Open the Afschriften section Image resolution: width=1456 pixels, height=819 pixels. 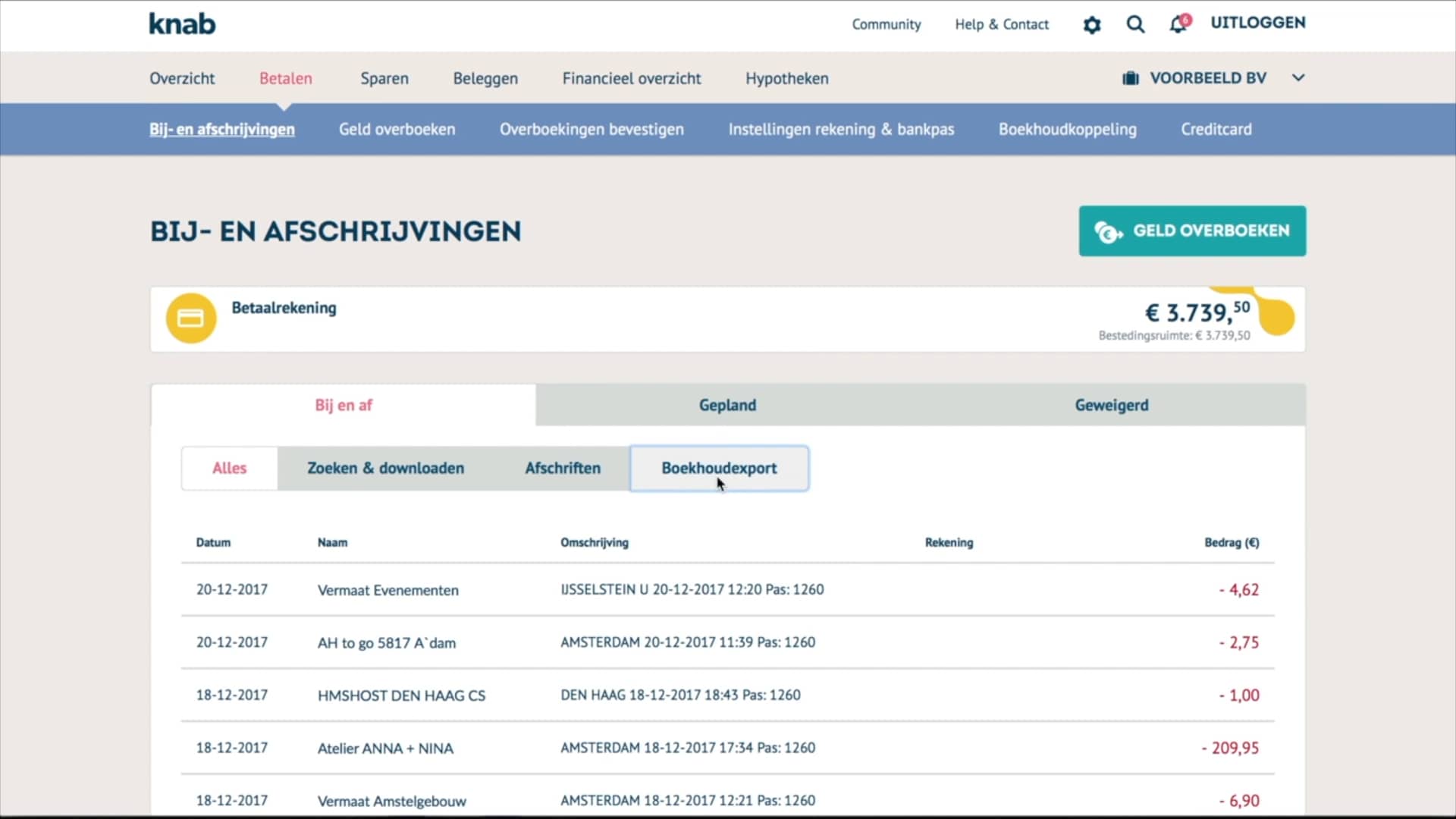pyautogui.click(x=562, y=468)
